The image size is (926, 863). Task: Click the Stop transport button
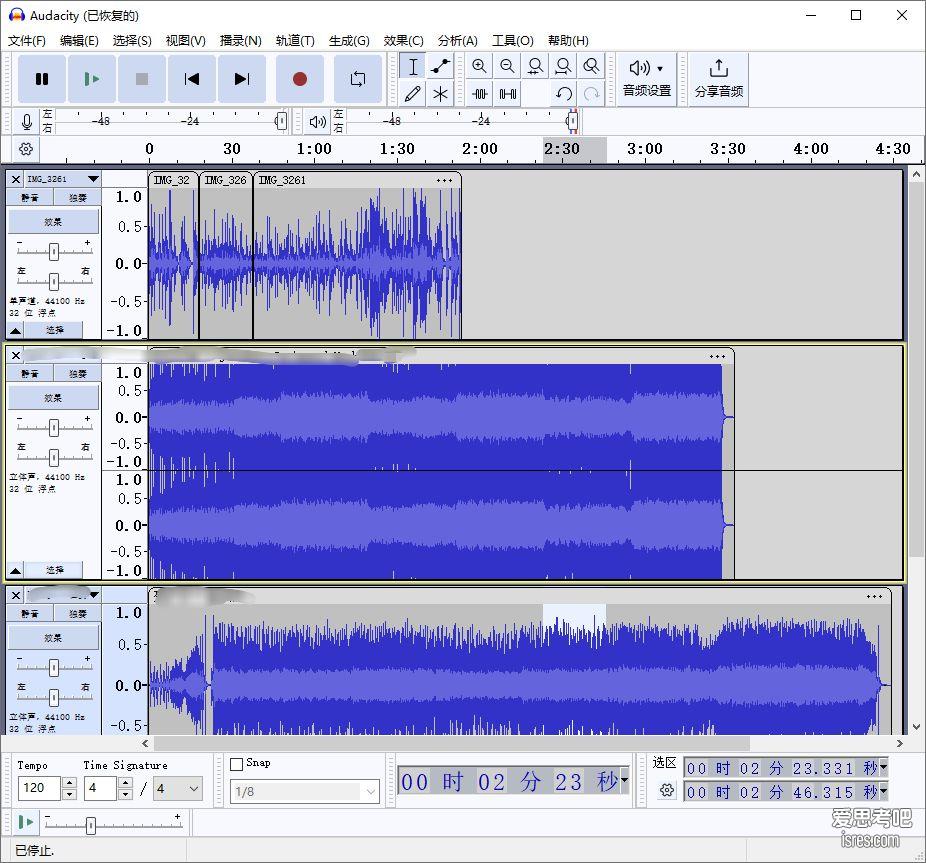coord(142,79)
